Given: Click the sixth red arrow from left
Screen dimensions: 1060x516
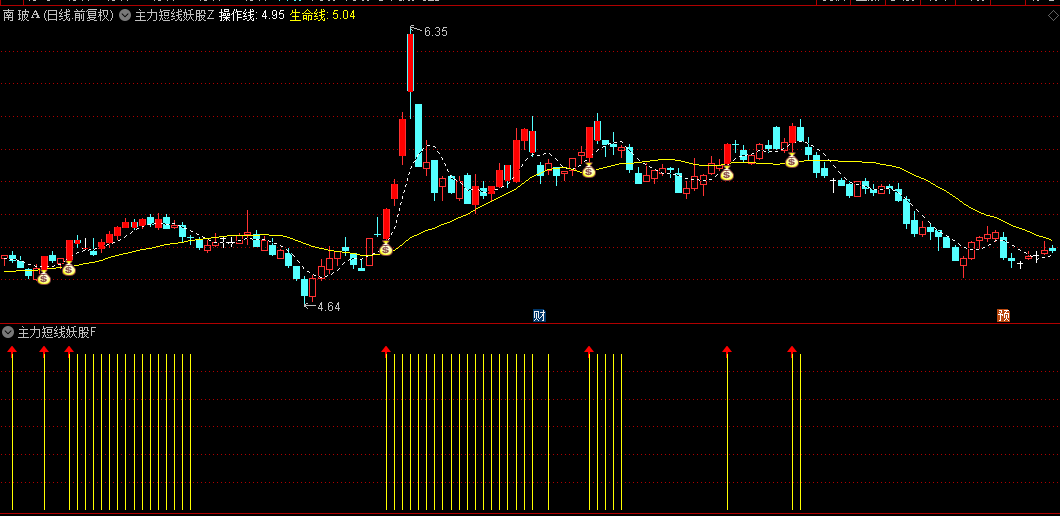Looking at the screenshot, I should 727,350.
